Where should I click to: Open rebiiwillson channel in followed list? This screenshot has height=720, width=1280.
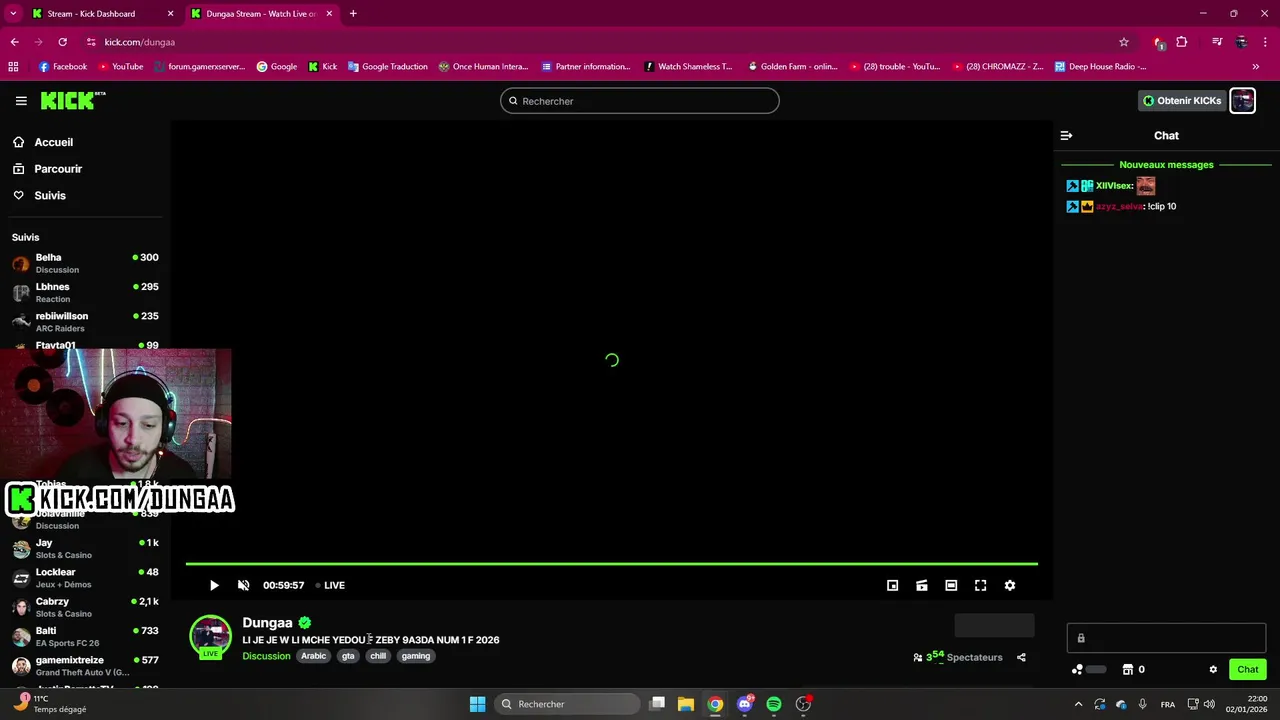pos(85,322)
